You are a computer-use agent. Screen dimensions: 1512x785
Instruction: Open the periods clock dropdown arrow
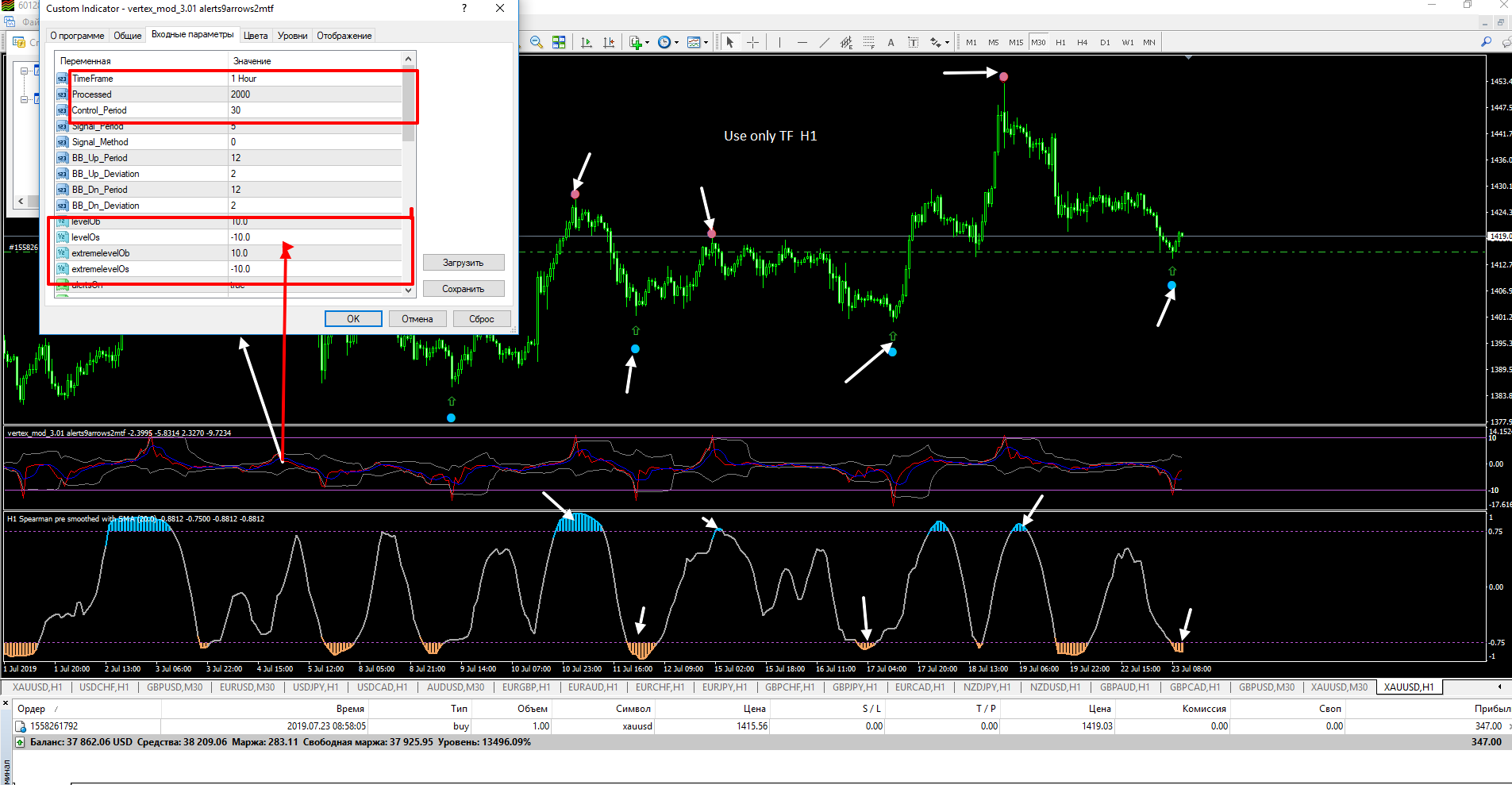tap(677, 43)
